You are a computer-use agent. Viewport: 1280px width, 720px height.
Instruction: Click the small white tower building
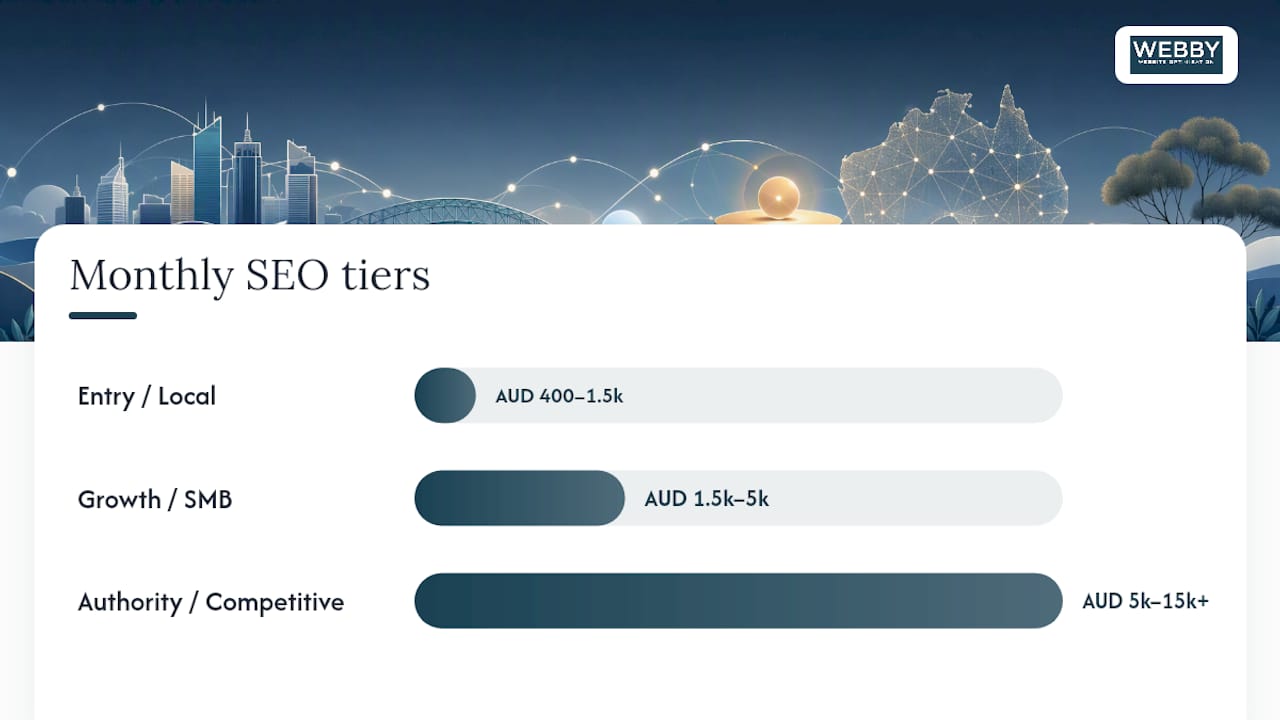click(x=112, y=188)
